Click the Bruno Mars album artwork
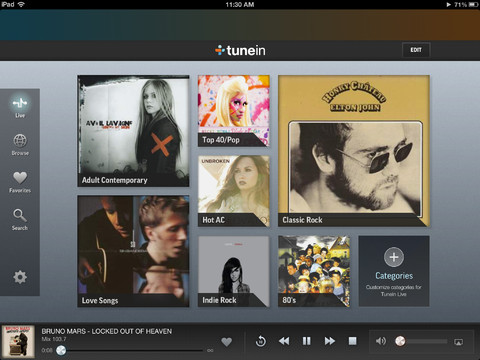Image resolution: width=480 pixels, height=360 pixels. tap(18, 342)
